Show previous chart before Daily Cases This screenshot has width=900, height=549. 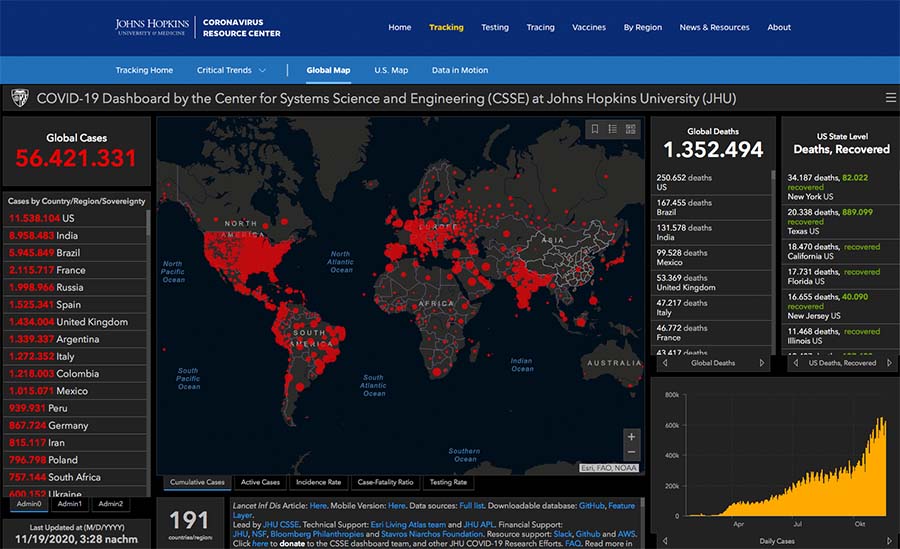[x=665, y=541]
